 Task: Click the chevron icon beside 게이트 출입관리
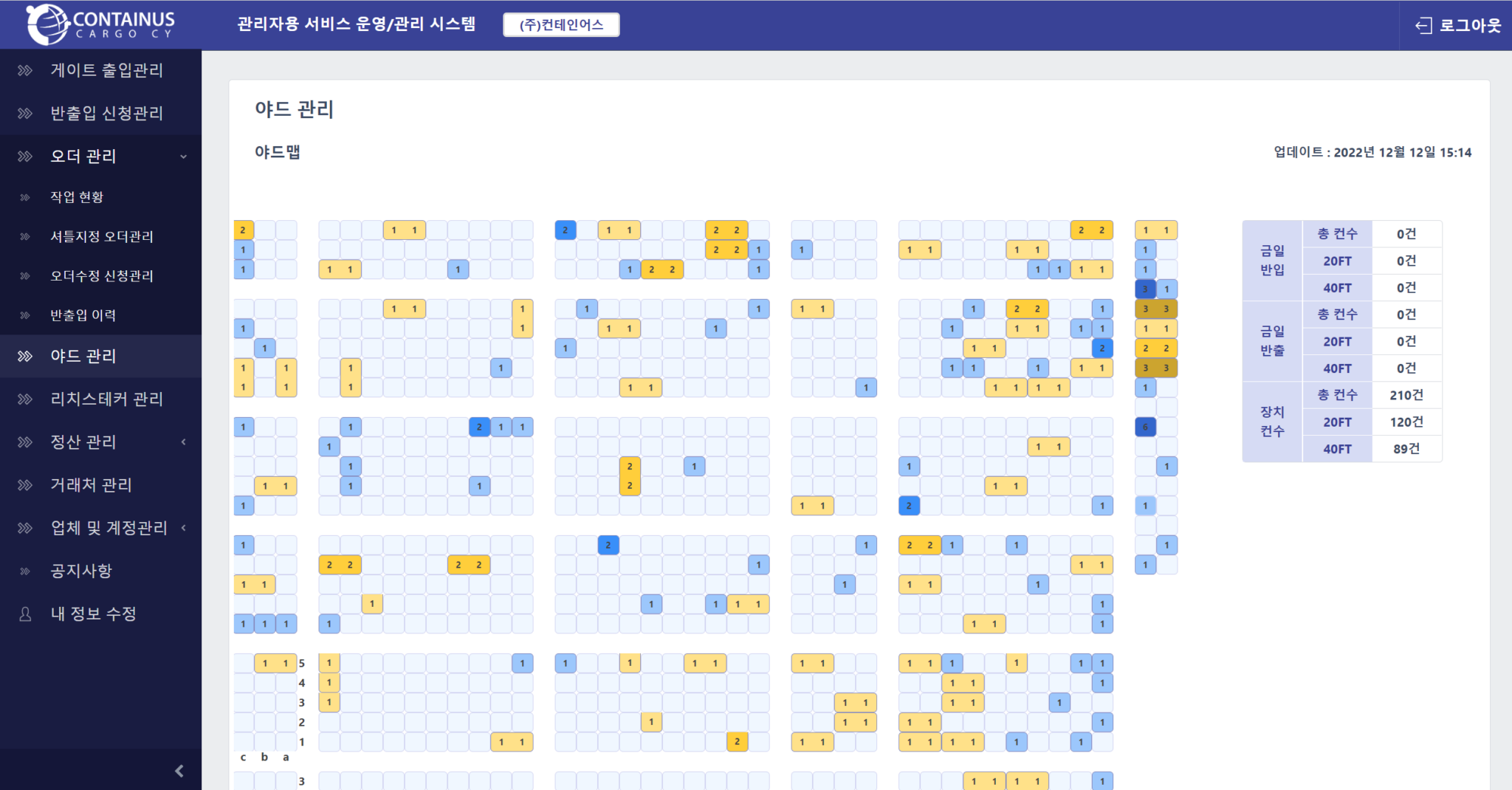[x=25, y=71]
